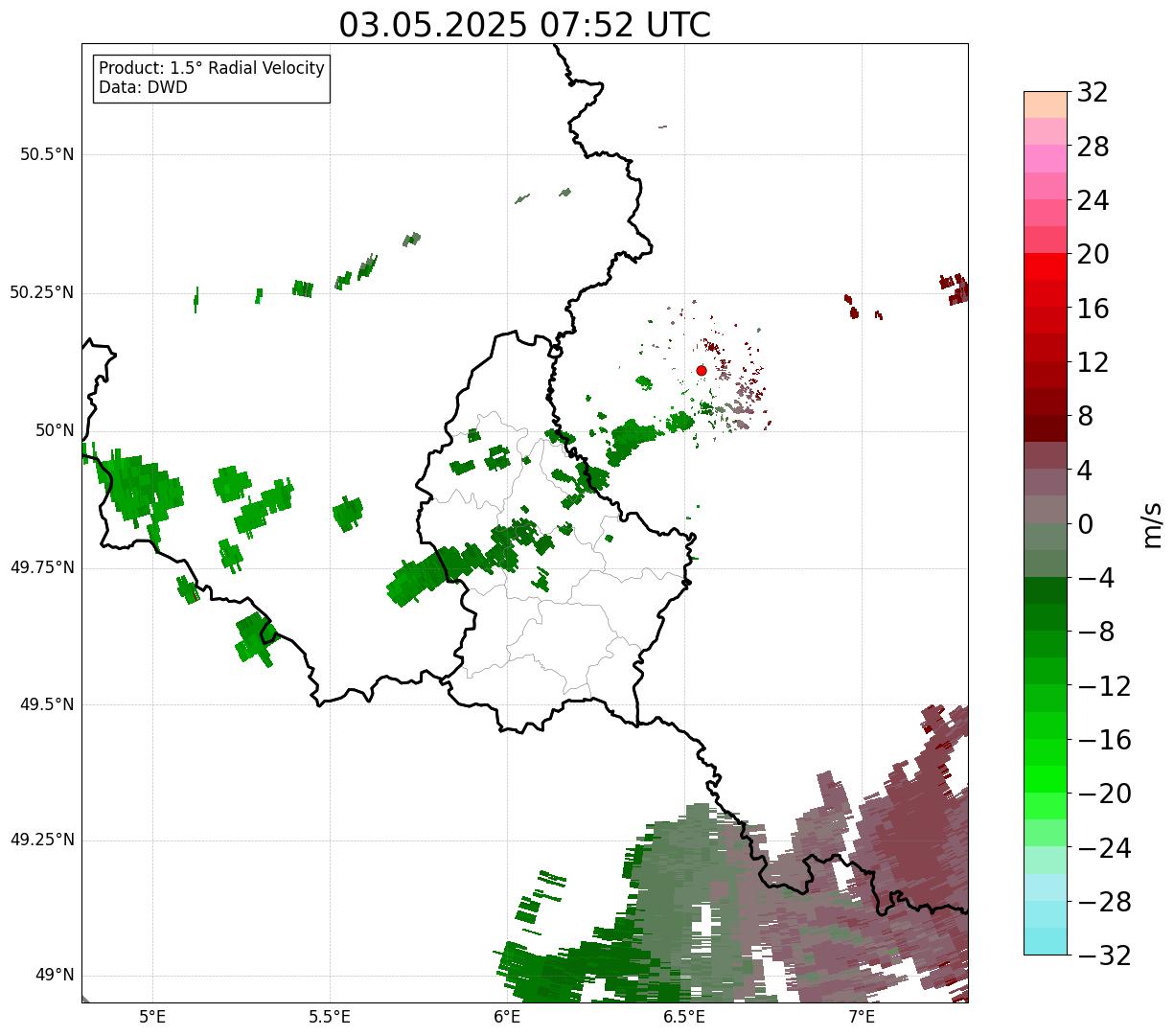Click the colorbar tick label 12
Image resolution: width=1174 pixels, height=1036 pixels.
click(1093, 362)
